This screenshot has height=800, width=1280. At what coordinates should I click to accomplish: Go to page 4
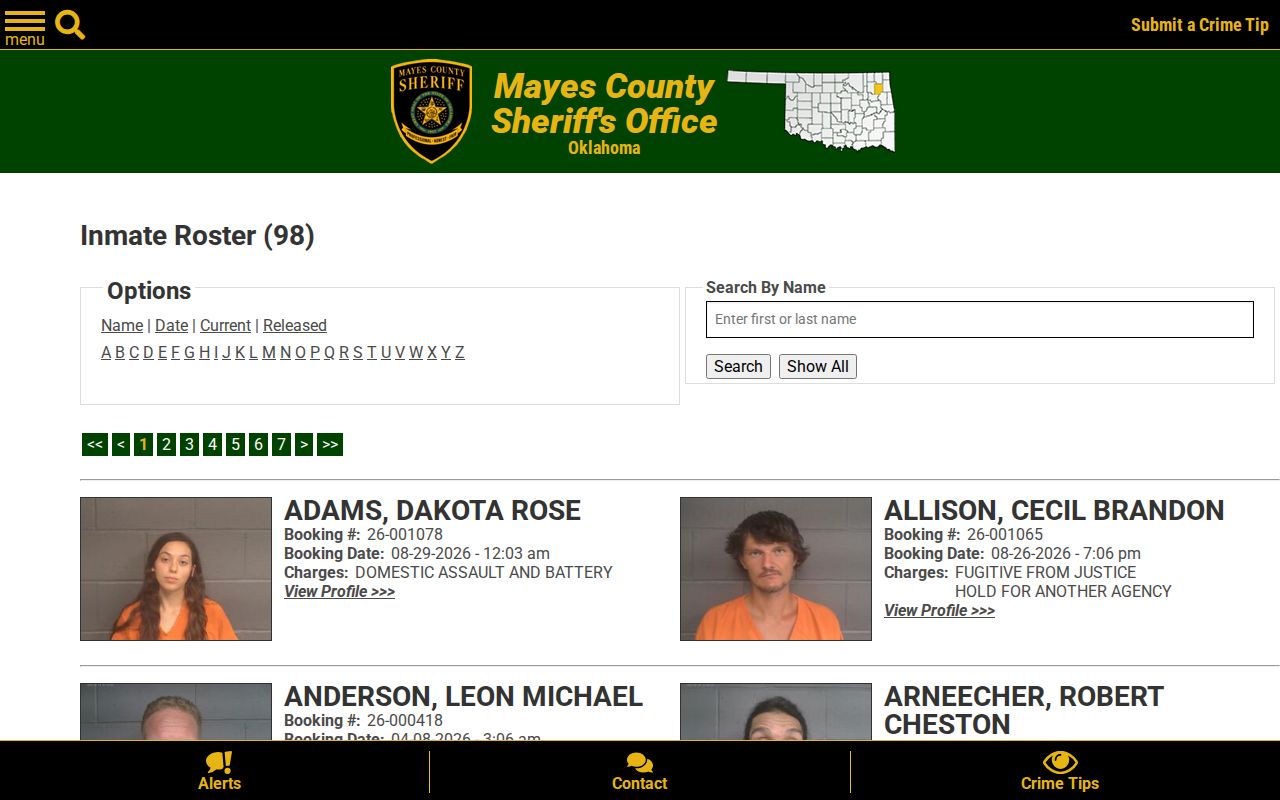coord(213,444)
